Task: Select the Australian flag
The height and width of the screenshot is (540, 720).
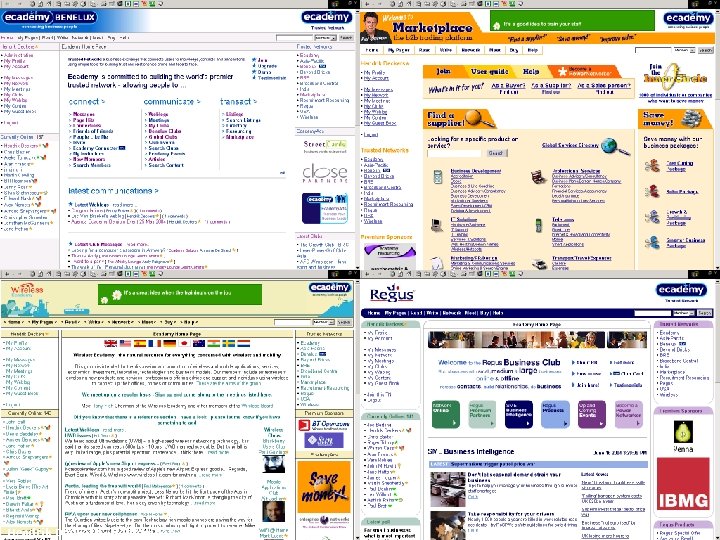Action: click(199, 343)
